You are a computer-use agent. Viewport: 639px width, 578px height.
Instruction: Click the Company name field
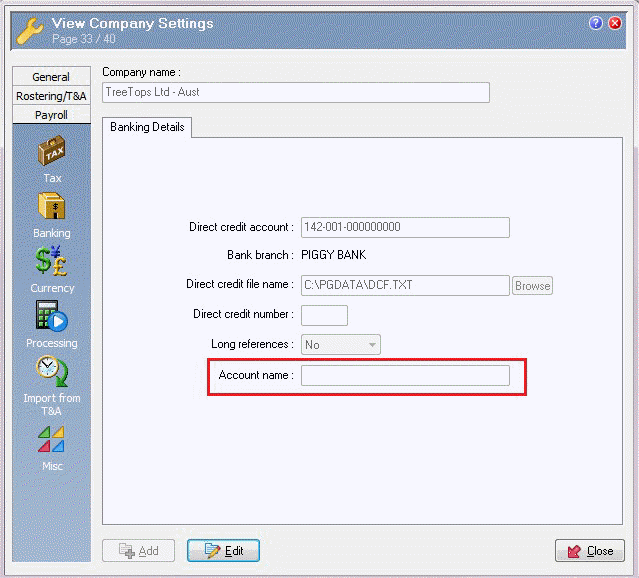(x=296, y=93)
